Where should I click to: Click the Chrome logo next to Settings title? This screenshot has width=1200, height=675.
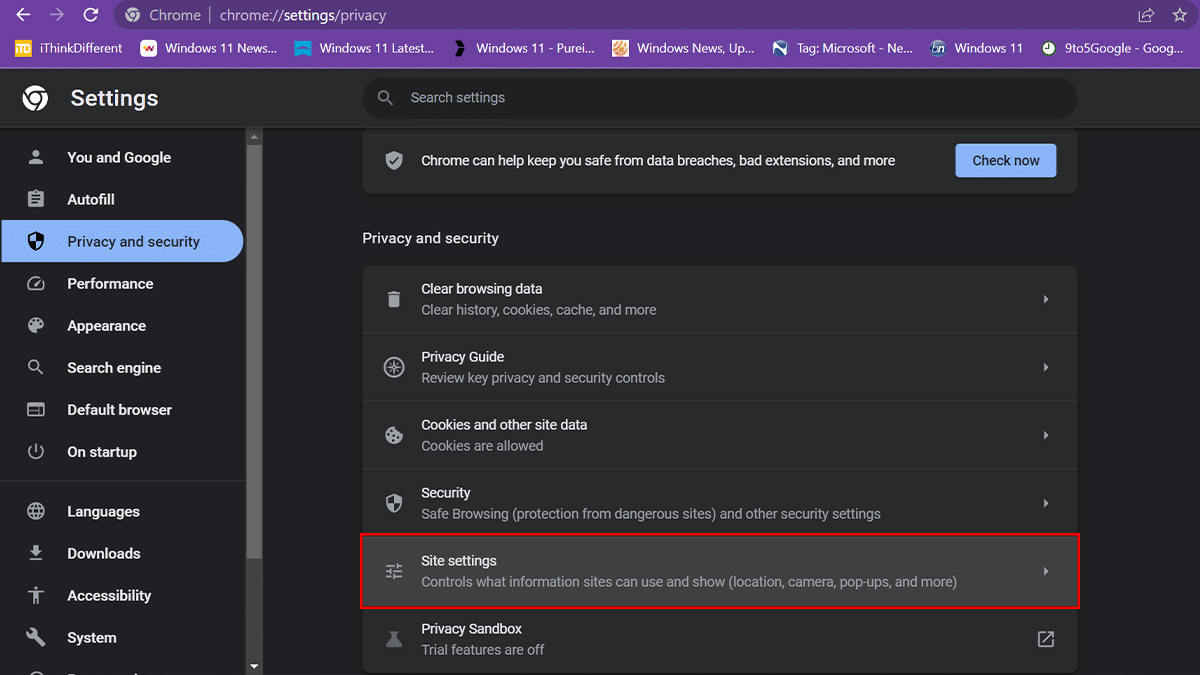(x=36, y=98)
